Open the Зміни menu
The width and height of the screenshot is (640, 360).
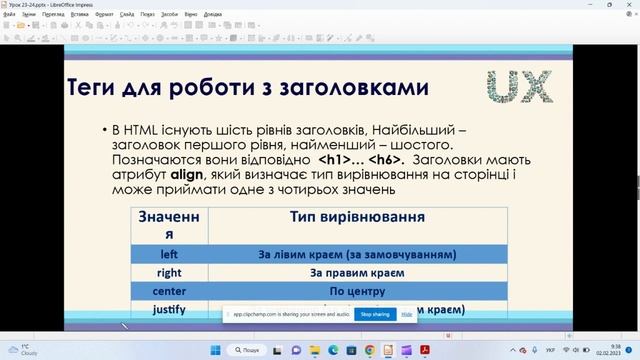coord(29,14)
